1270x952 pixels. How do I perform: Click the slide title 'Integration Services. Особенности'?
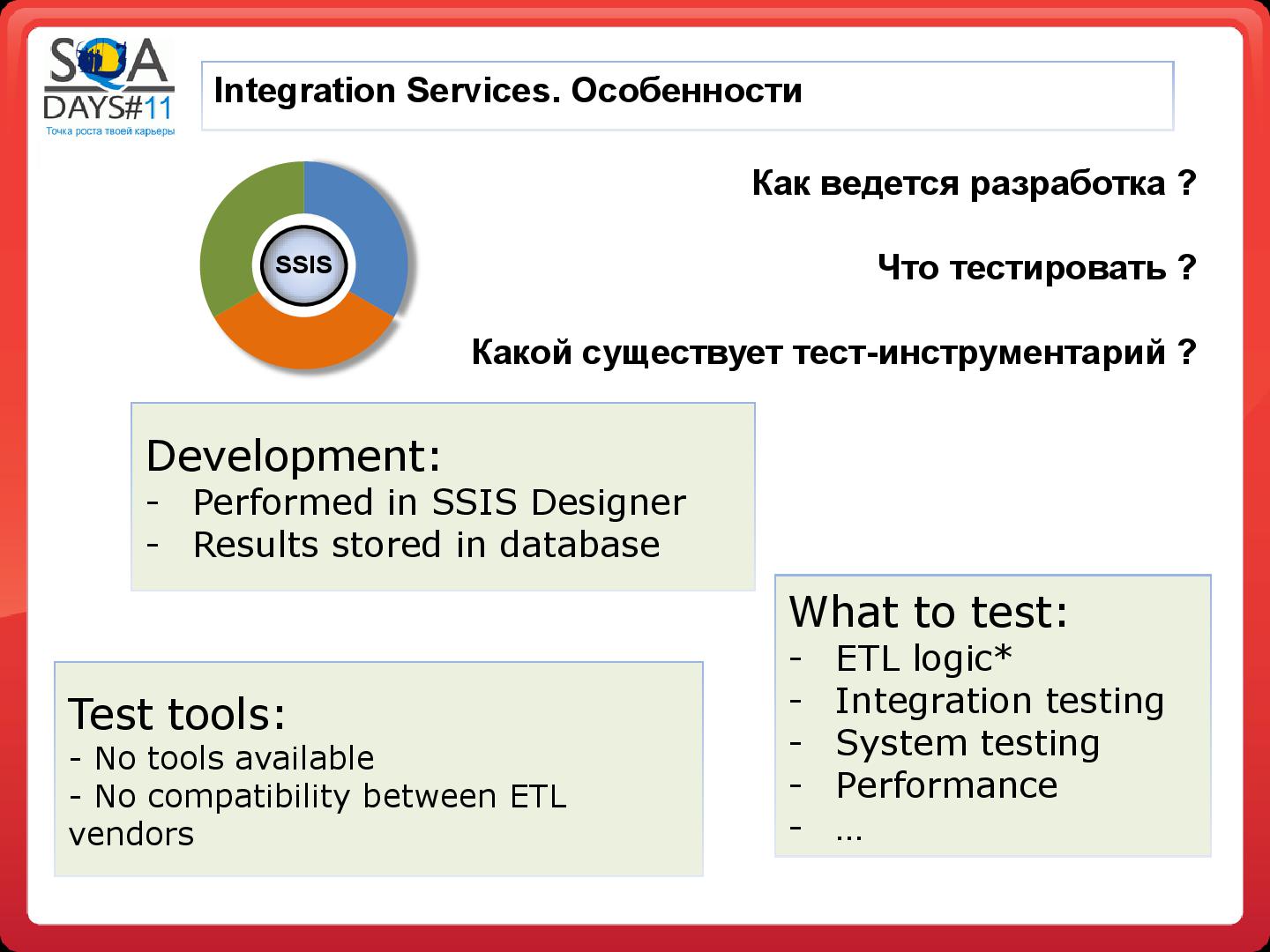pos(508,90)
